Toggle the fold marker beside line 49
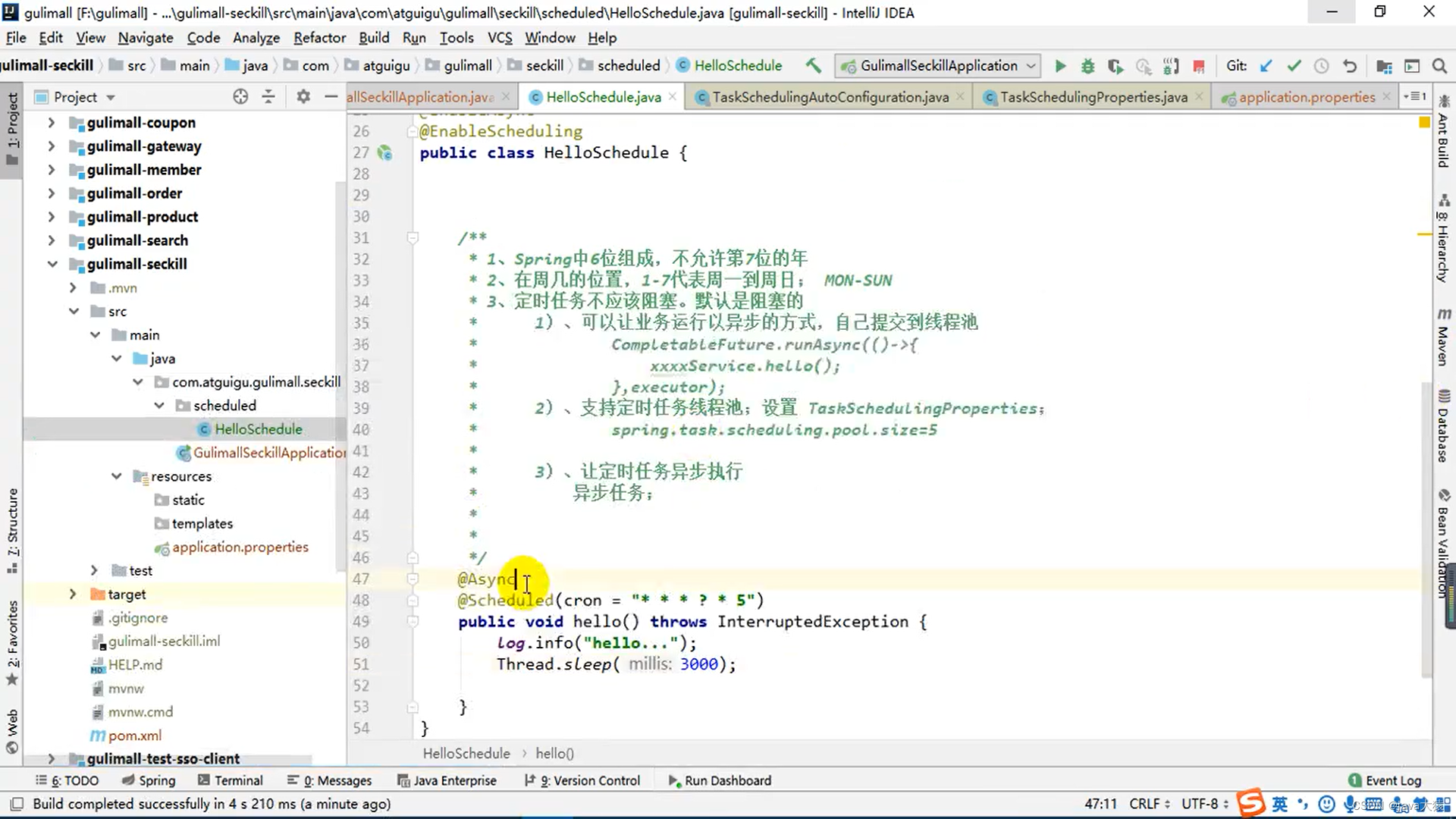 [413, 622]
